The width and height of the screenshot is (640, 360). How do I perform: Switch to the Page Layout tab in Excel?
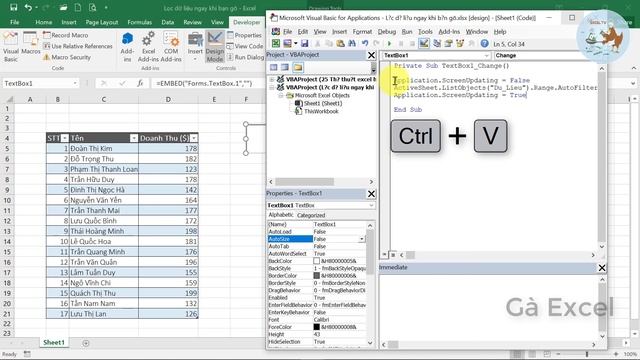(102, 22)
